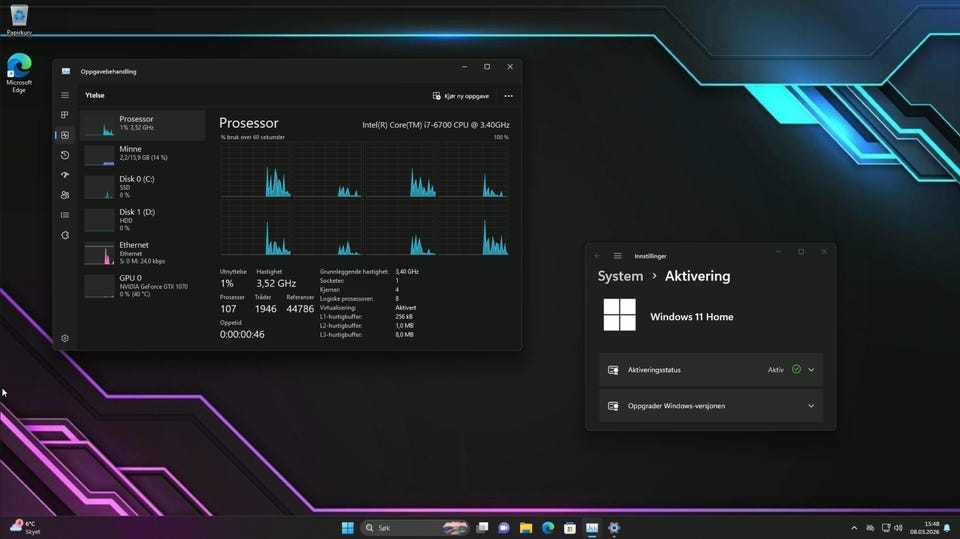Screen dimensions: 960x539
Task: Open Startup apps in Task Manager sidebar
Action: pyautogui.click(x=65, y=175)
